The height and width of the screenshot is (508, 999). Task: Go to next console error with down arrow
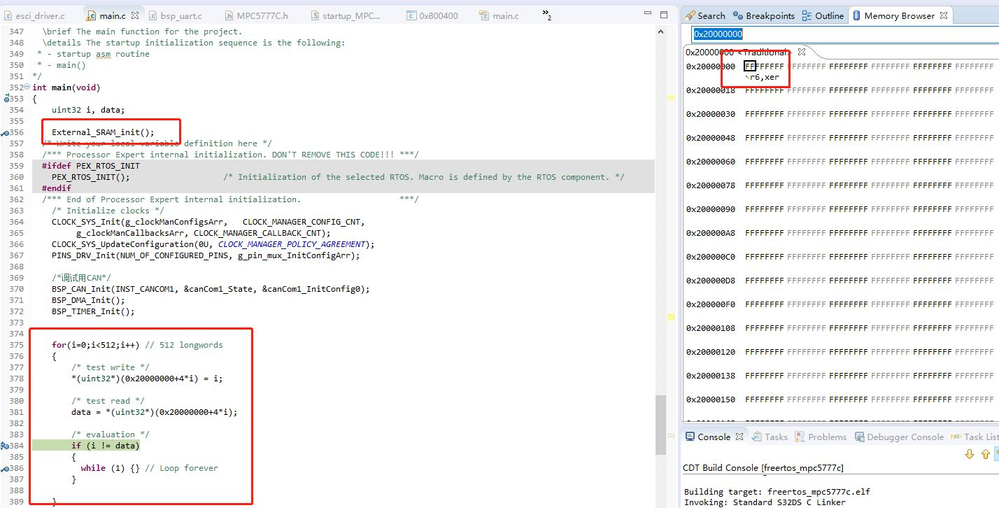coord(970,454)
